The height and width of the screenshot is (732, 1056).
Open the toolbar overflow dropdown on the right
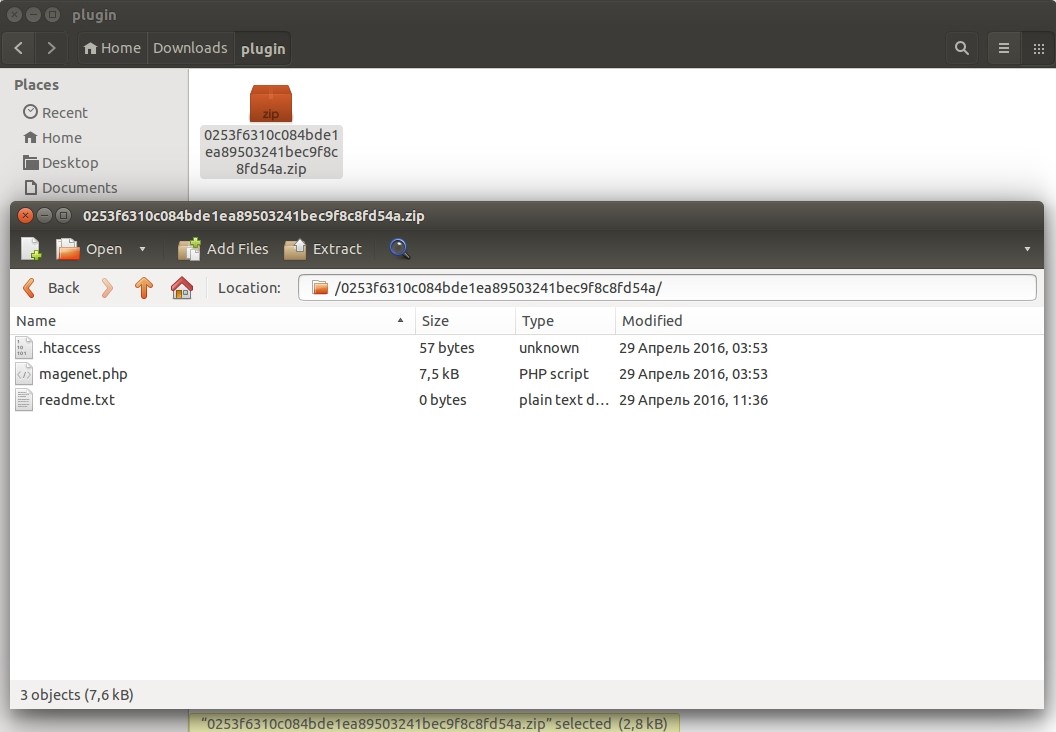(1029, 248)
